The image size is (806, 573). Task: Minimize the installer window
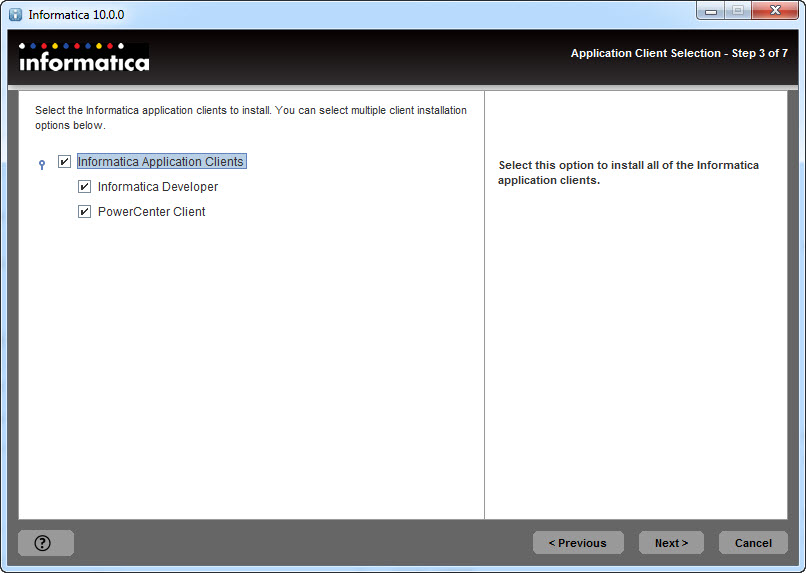click(711, 11)
